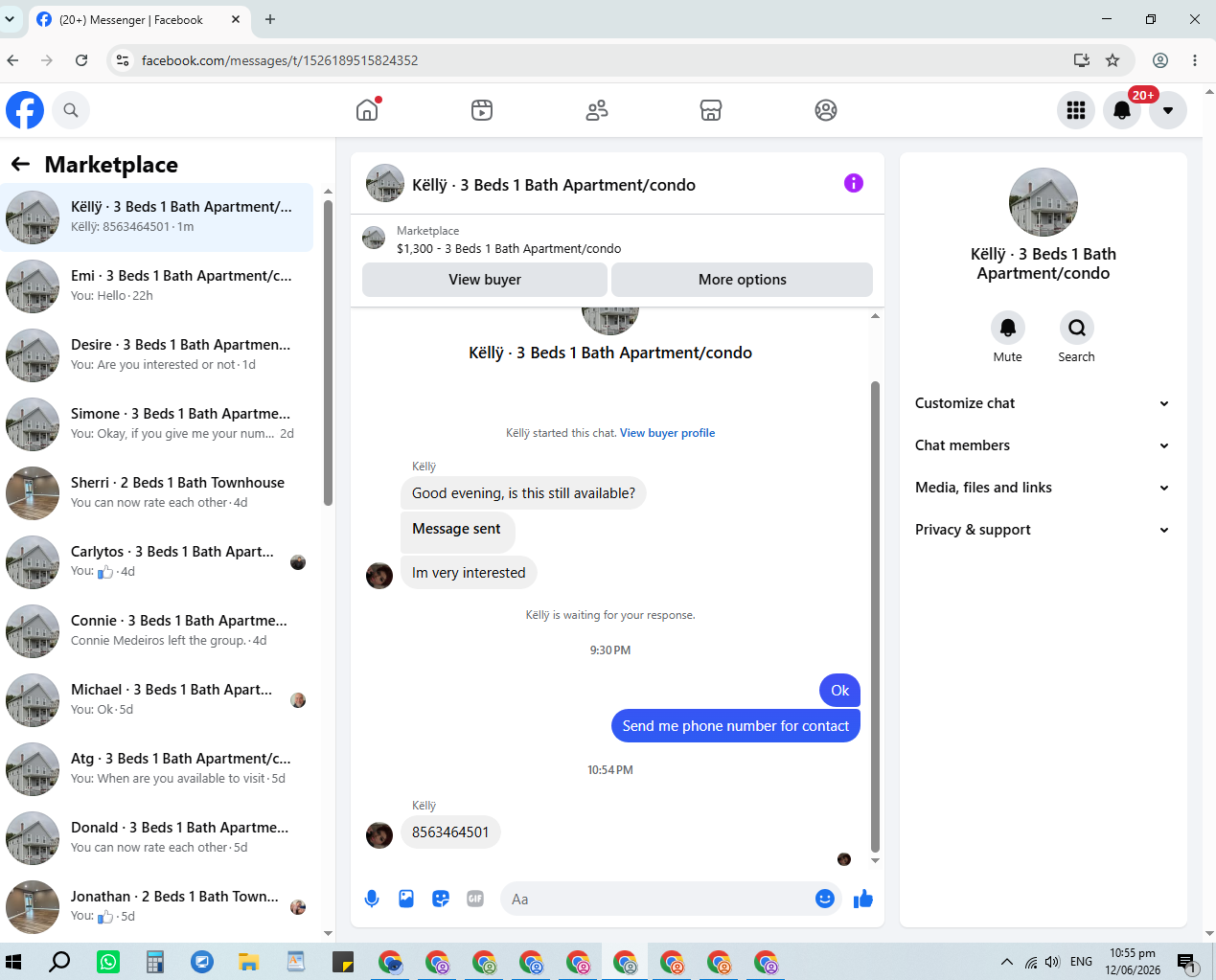Open the emoji picker in message box
The image size is (1216, 980).
pos(825,899)
